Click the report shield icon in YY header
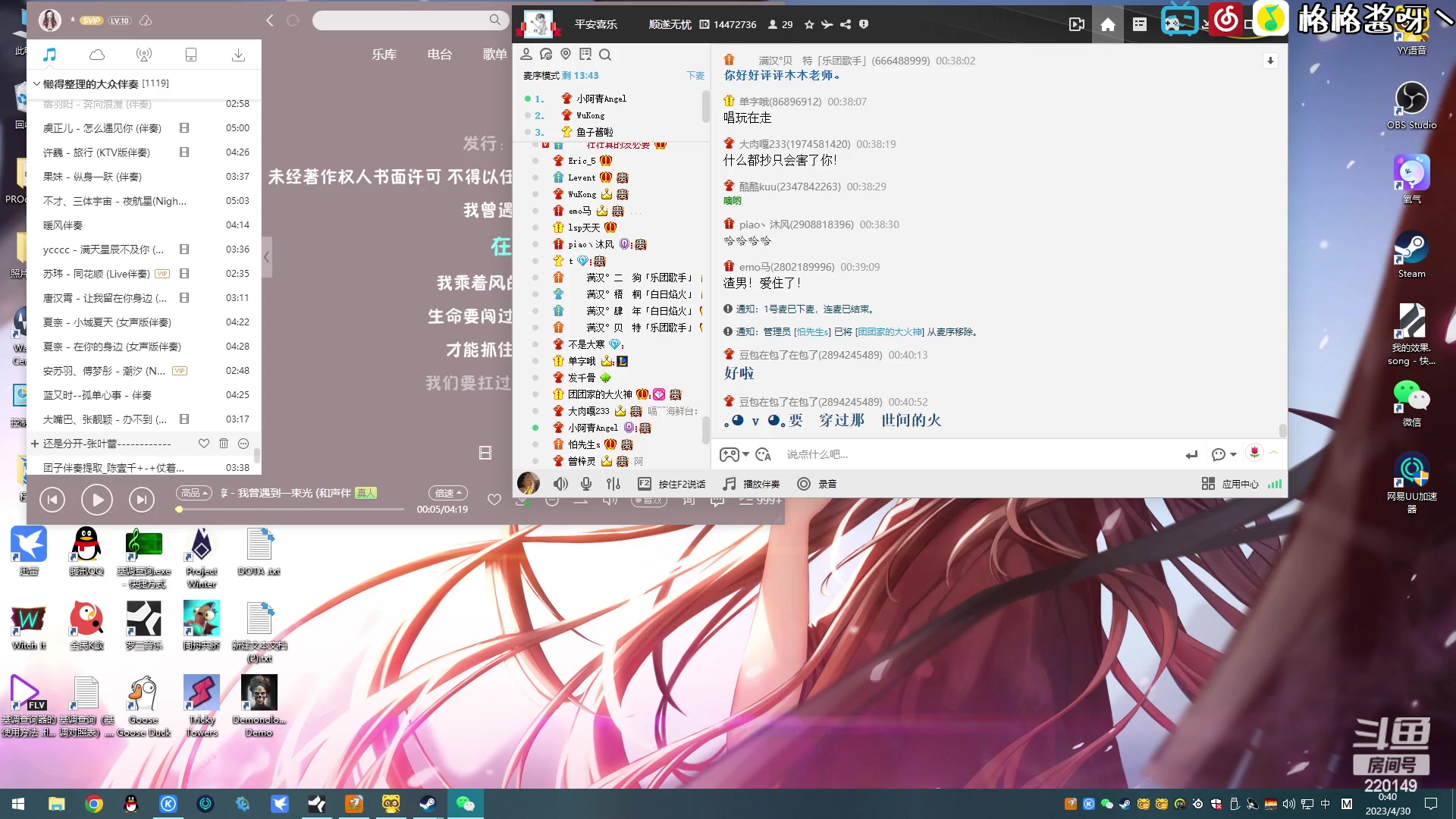This screenshot has height=819, width=1456. coord(864,25)
